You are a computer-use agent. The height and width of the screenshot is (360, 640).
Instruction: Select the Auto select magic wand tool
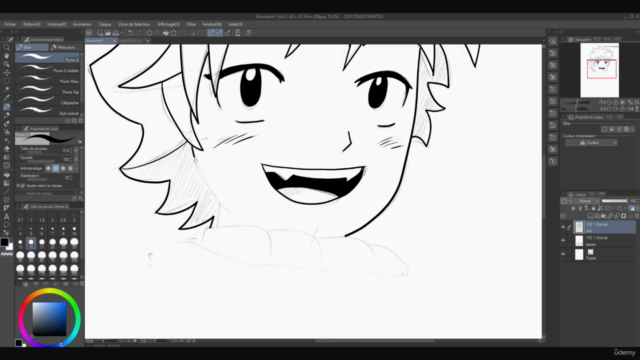click(x=7, y=89)
